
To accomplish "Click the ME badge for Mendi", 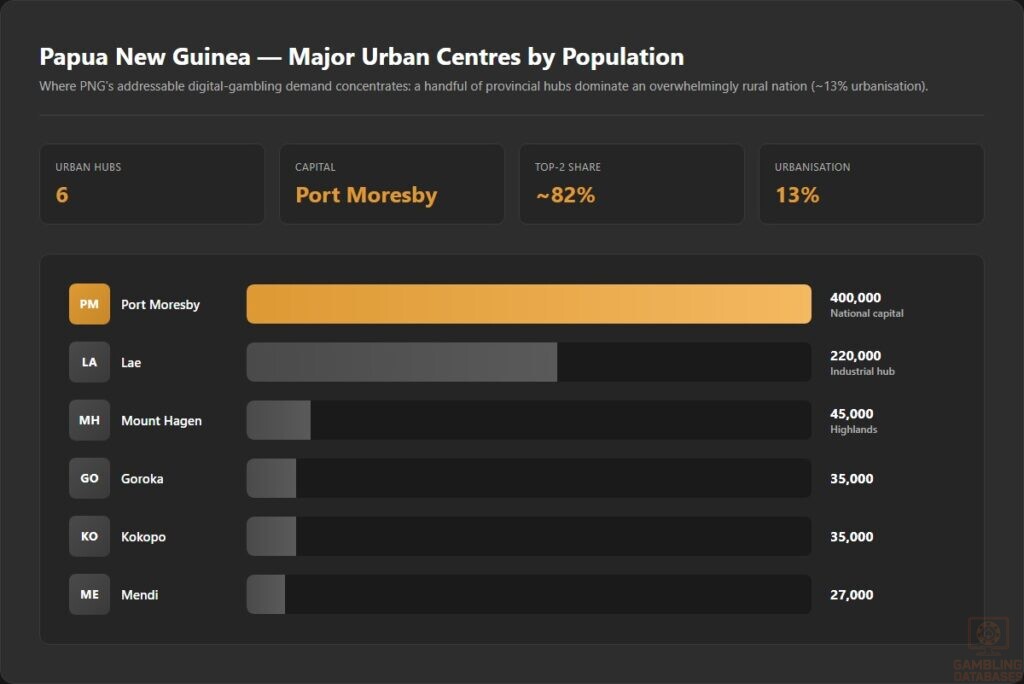I will 89,594.
